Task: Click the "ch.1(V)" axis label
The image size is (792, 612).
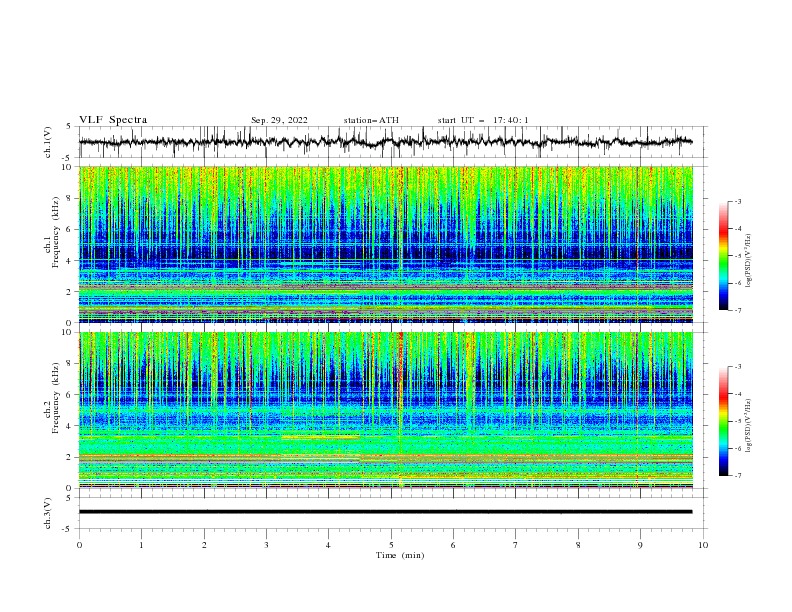Action: (48, 142)
